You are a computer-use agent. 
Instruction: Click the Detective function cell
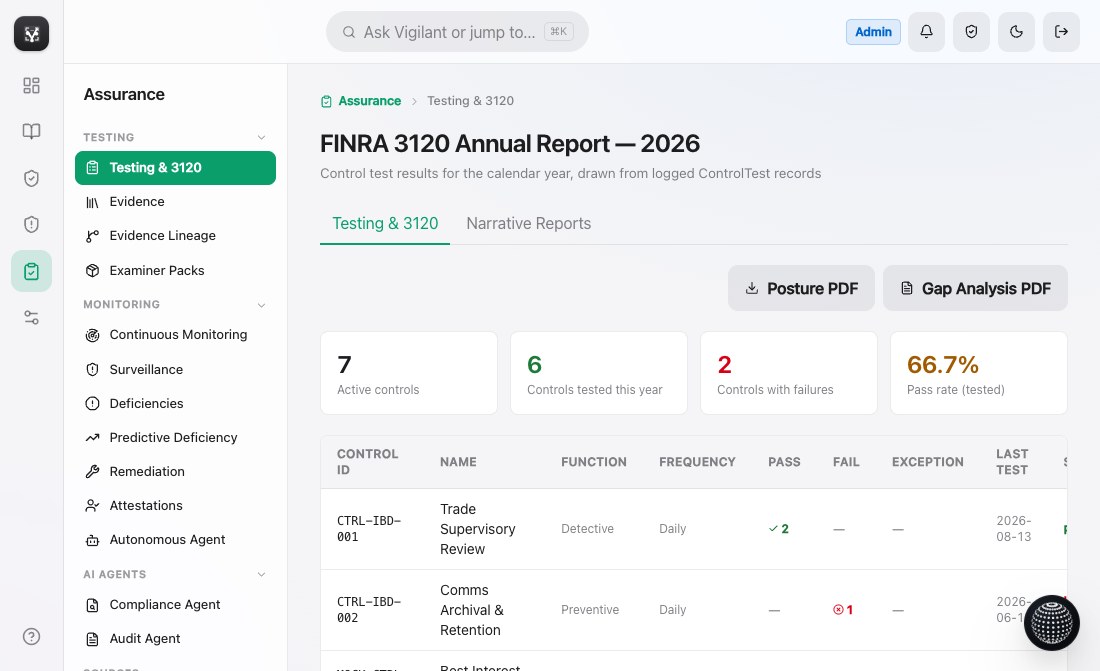pyautogui.click(x=587, y=529)
